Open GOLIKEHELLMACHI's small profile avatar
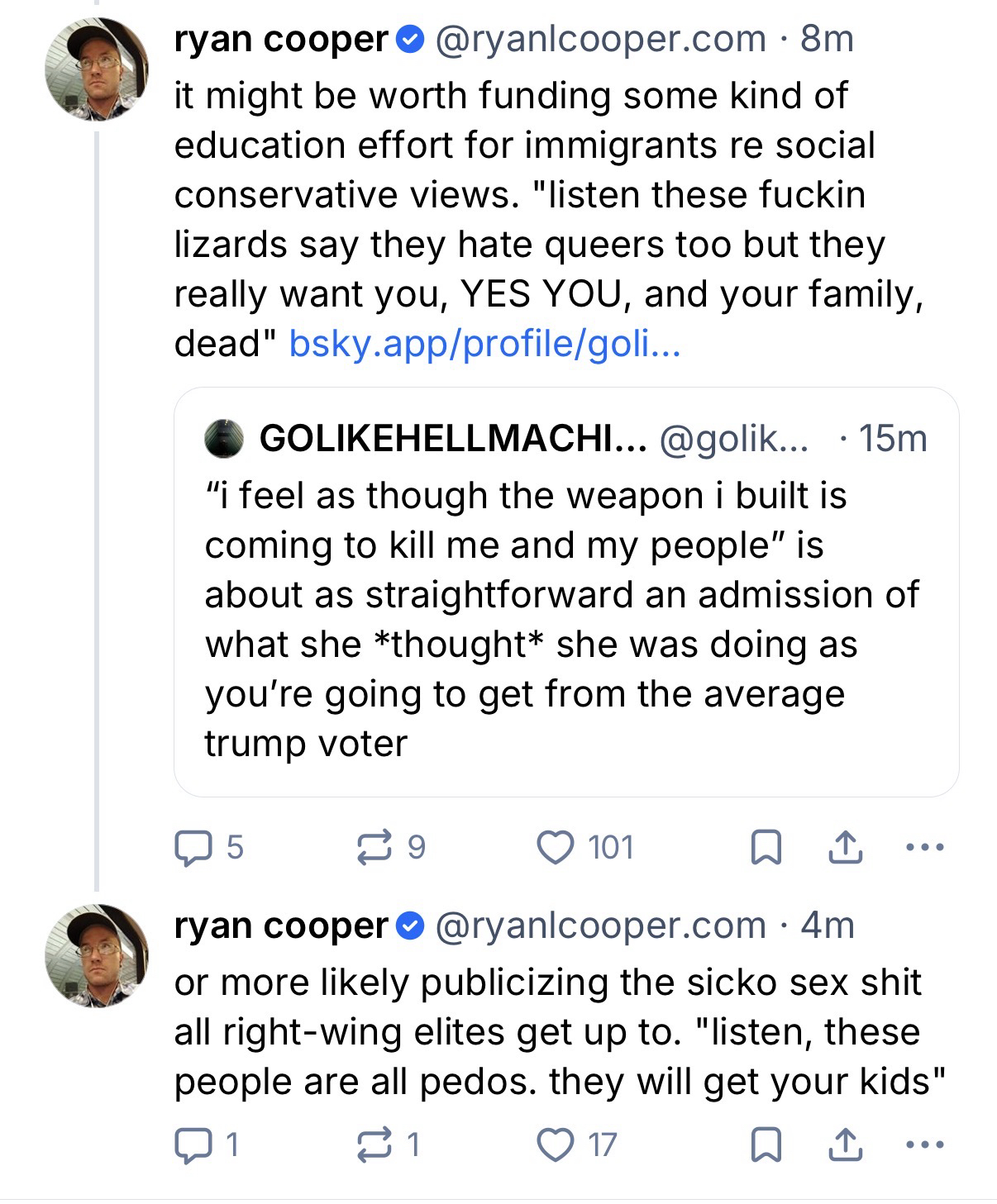The image size is (997, 1204). [x=224, y=439]
